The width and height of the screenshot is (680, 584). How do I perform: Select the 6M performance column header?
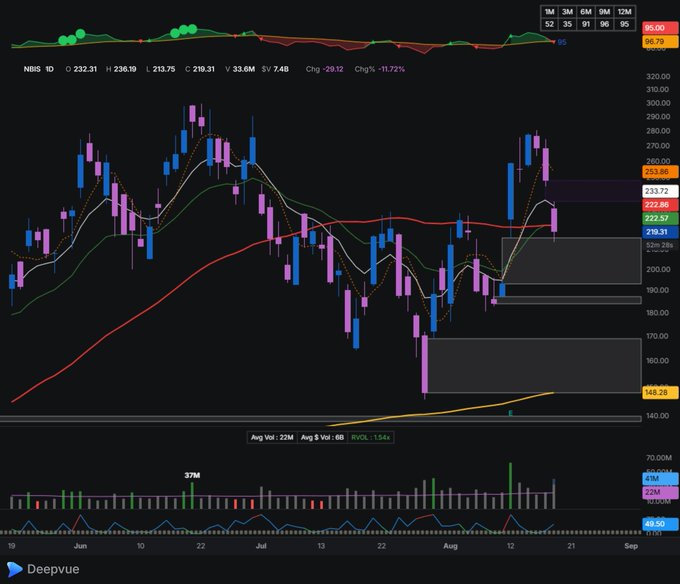pyautogui.click(x=586, y=12)
